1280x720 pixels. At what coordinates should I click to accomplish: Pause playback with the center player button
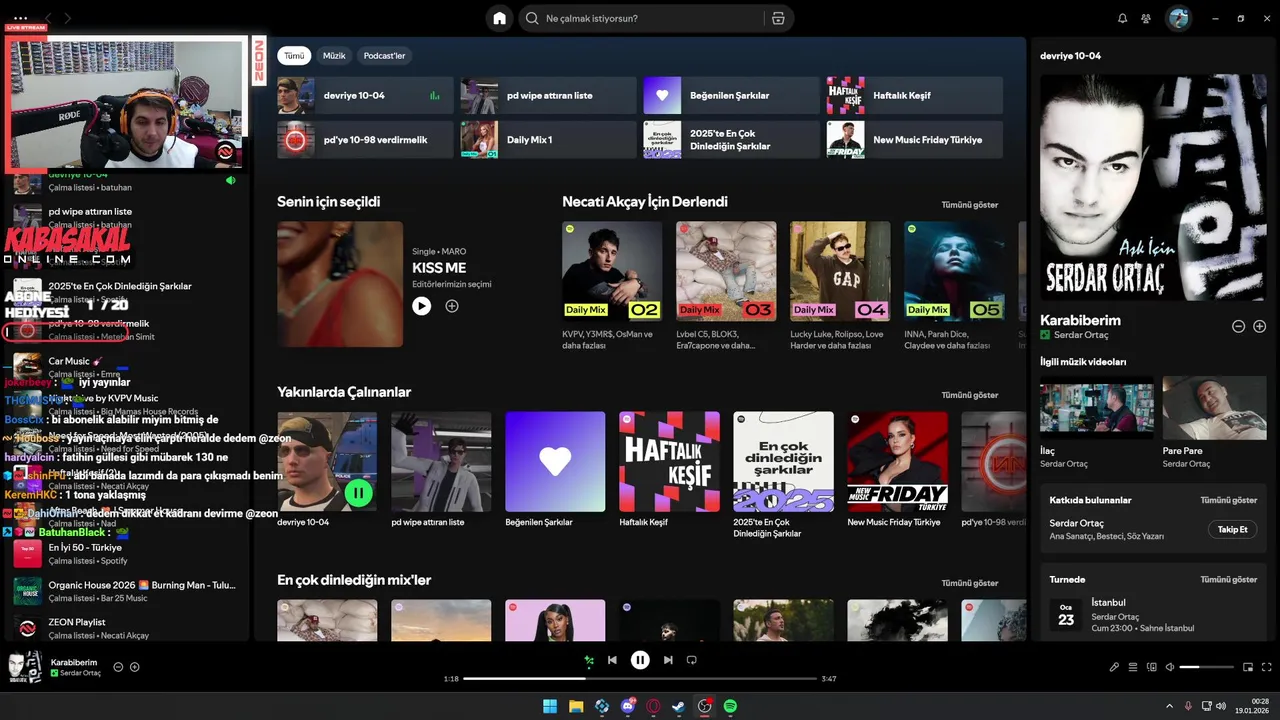640,660
